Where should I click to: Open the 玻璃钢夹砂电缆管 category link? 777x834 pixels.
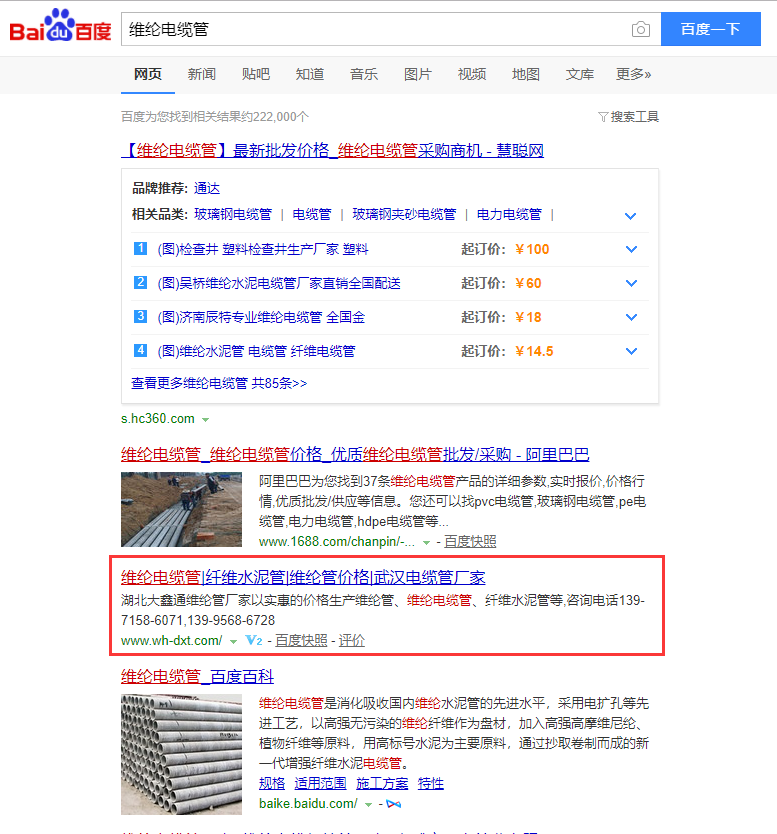pos(404,214)
